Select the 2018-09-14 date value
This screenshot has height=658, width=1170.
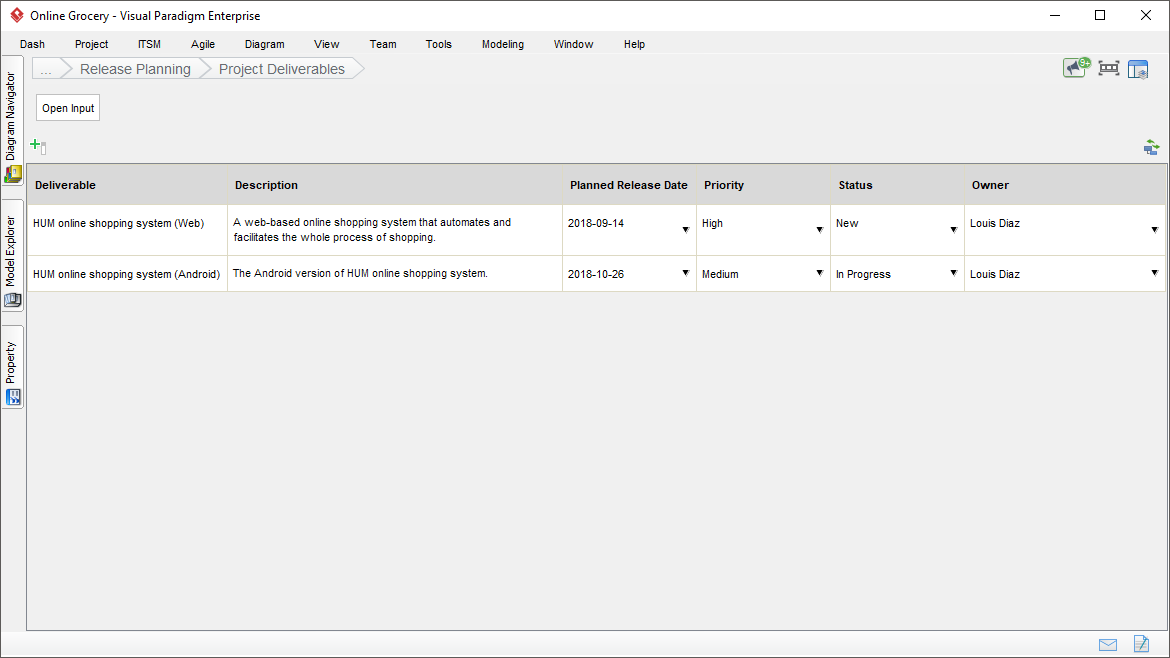point(595,223)
